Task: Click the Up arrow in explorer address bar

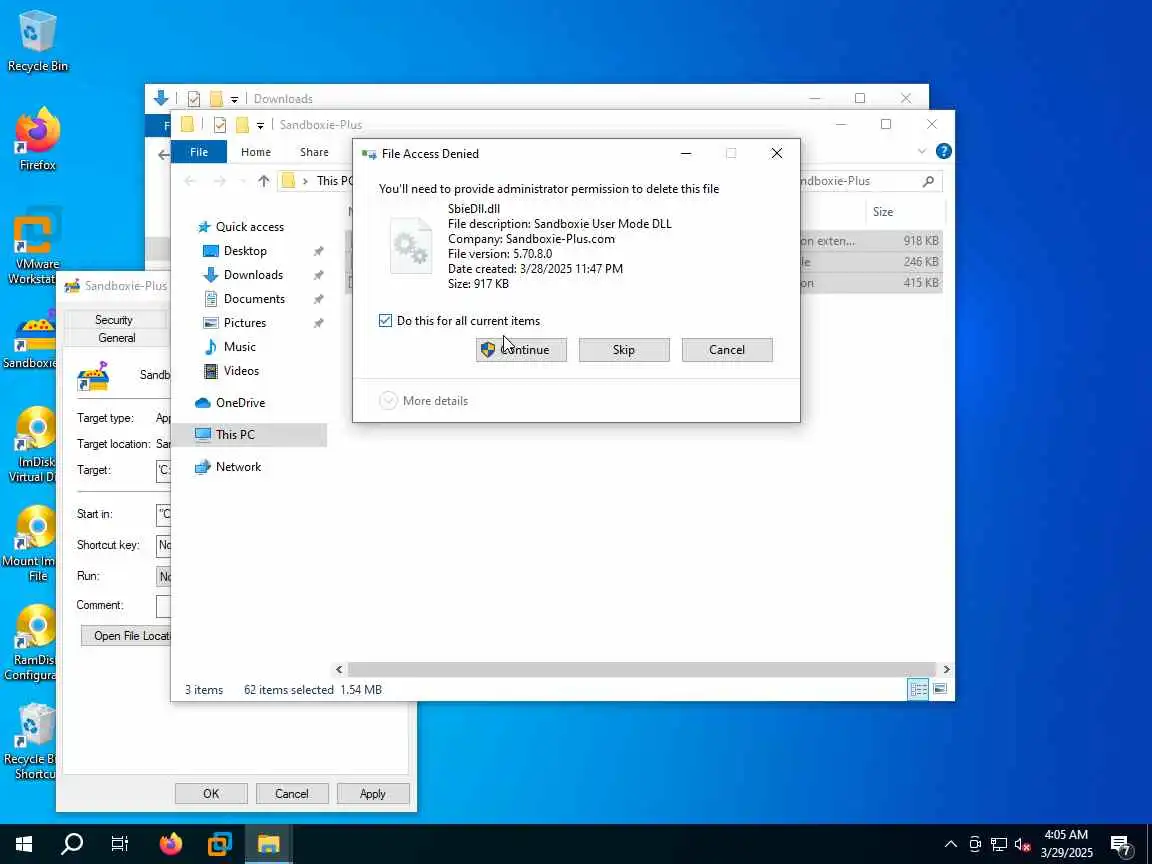Action: (264, 181)
